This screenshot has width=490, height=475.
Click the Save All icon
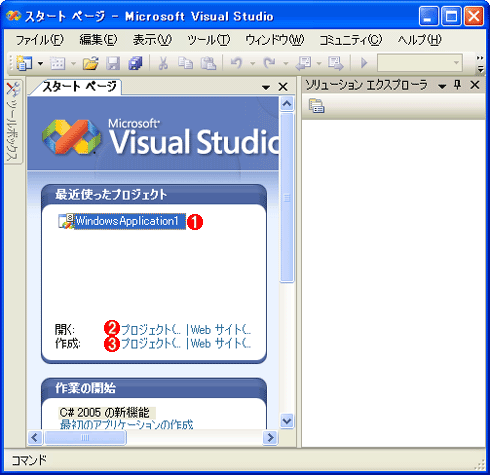click(135, 63)
